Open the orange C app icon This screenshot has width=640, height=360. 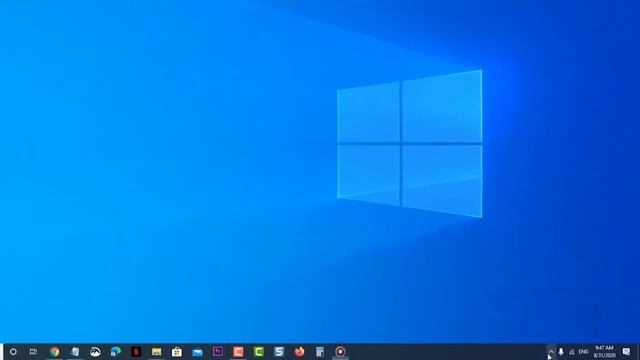[238, 351]
